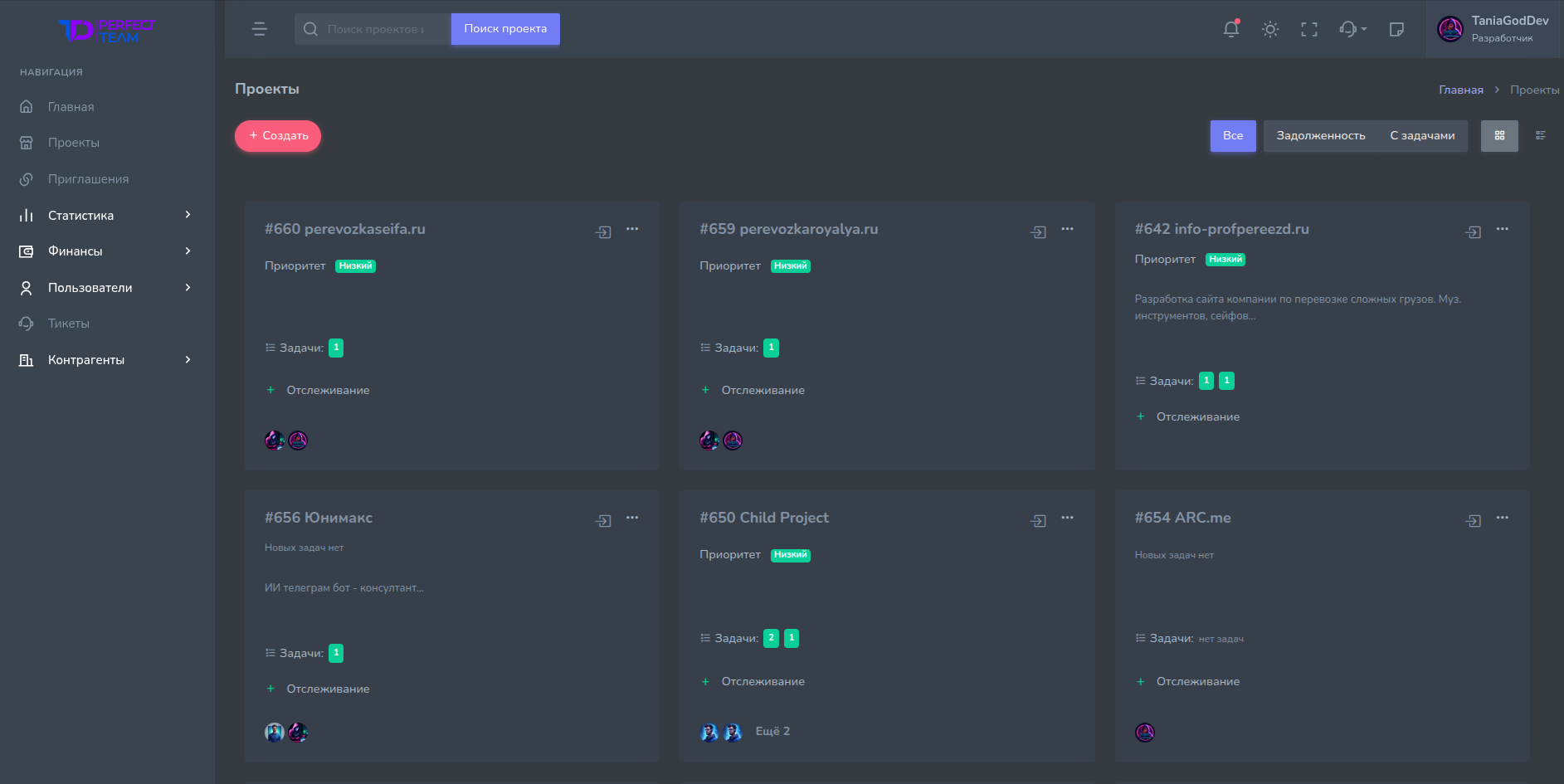
Task: Expand Пользователи sidebar section
Action: [x=107, y=288]
